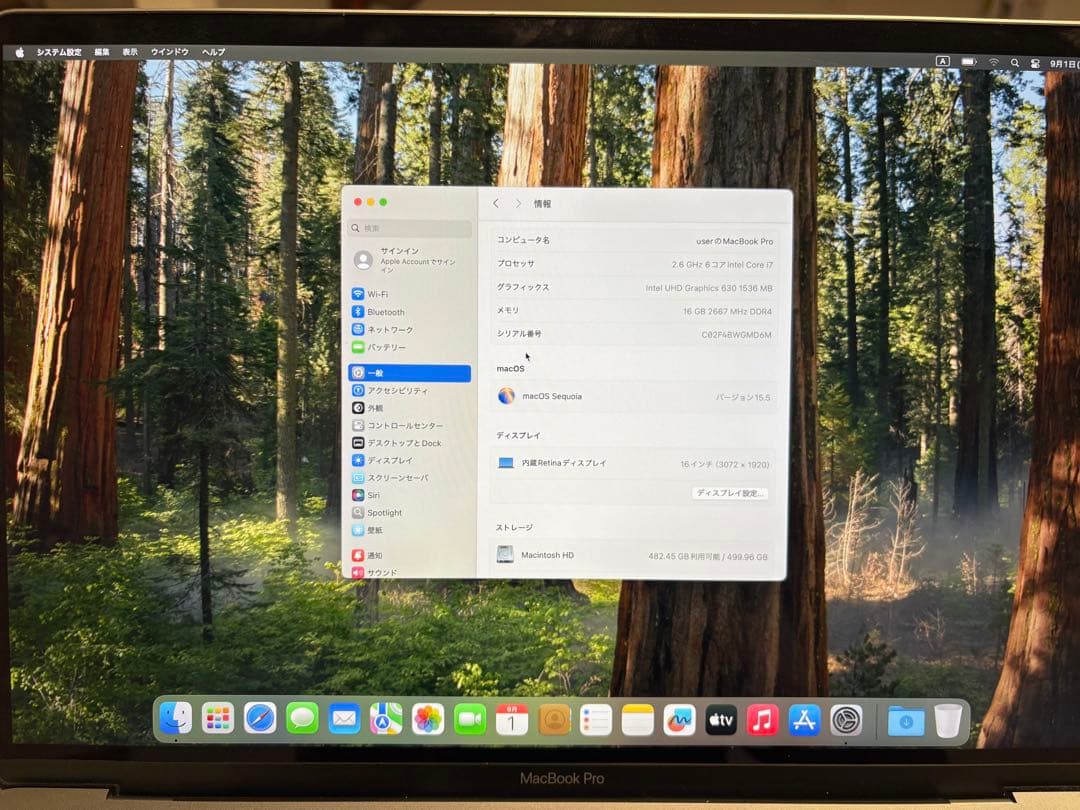Open Finder from the Dock
Viewport: 1080px width, 810px height.
(176, 718)
